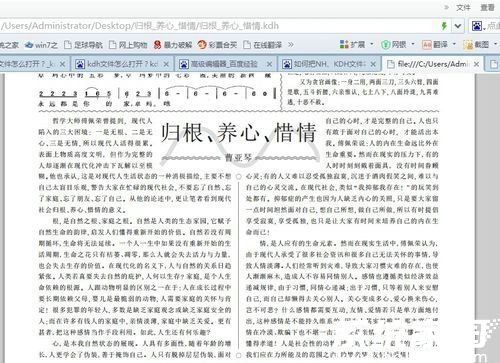The height and width of the screenshot is (363, 500).
Task: Click the Baidu paw search engine icon
Action: click(x=477, y=26)
